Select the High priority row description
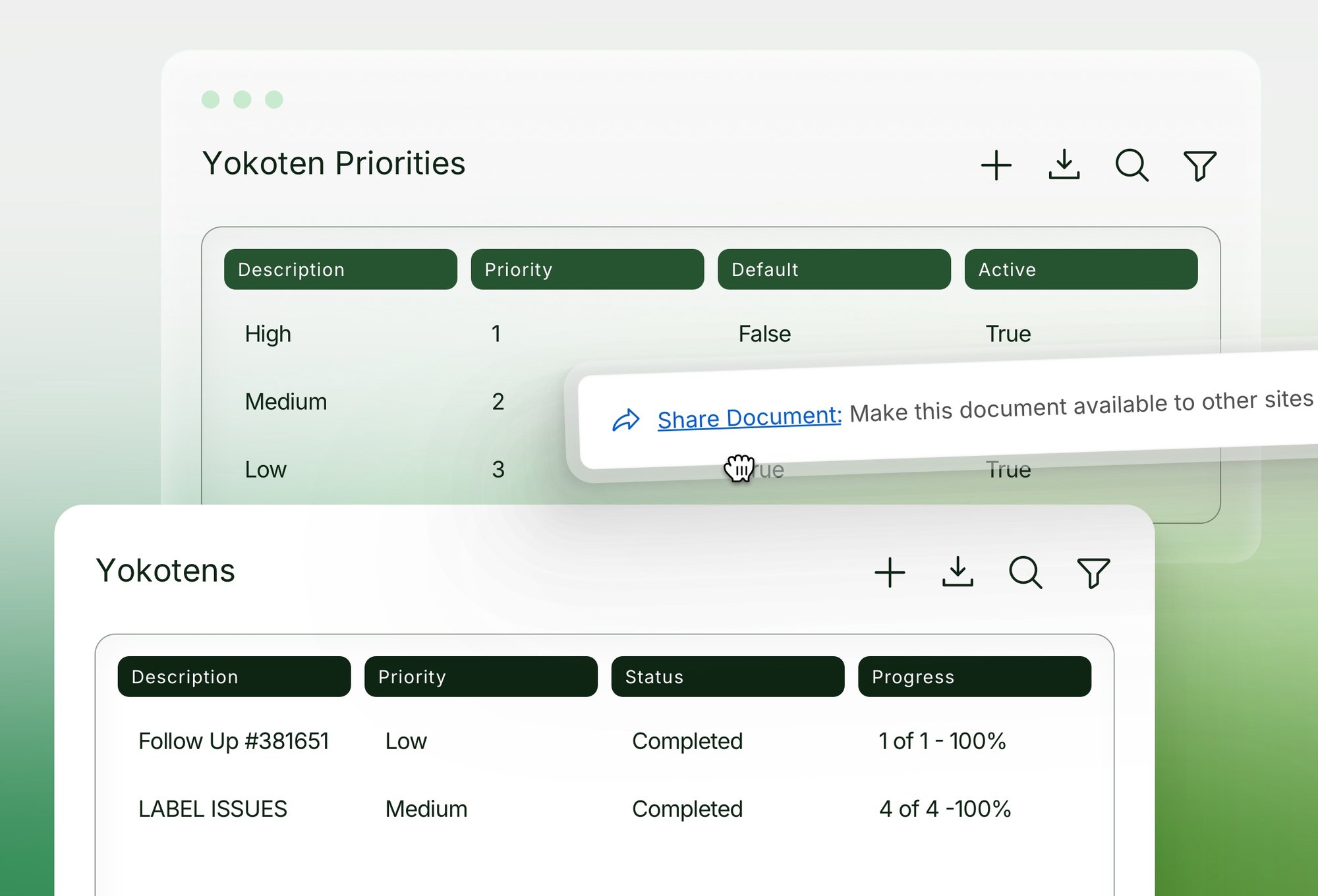This screenshot has height=896, width=1318. click(x=268, y=334)
